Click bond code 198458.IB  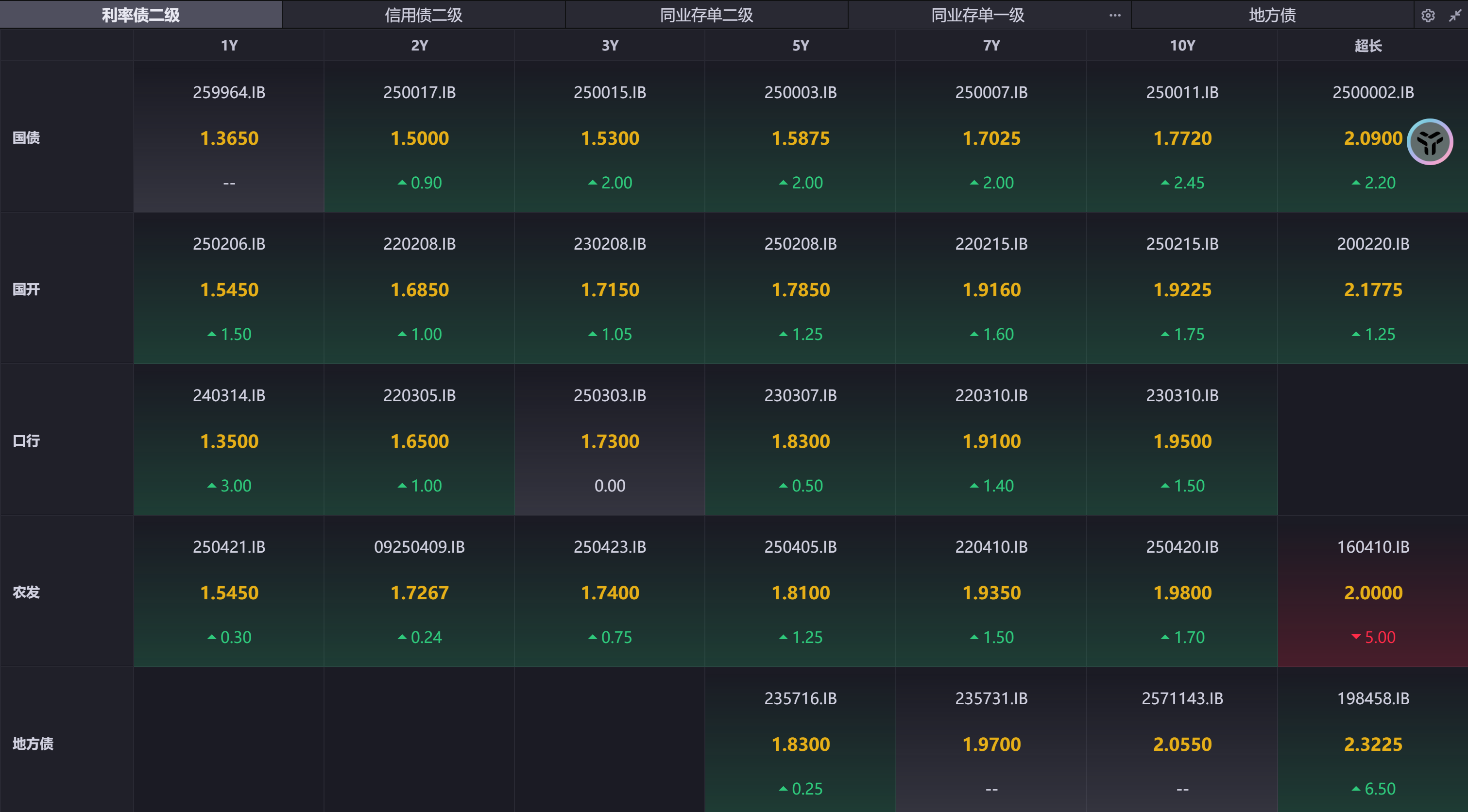coord(1372,699)
